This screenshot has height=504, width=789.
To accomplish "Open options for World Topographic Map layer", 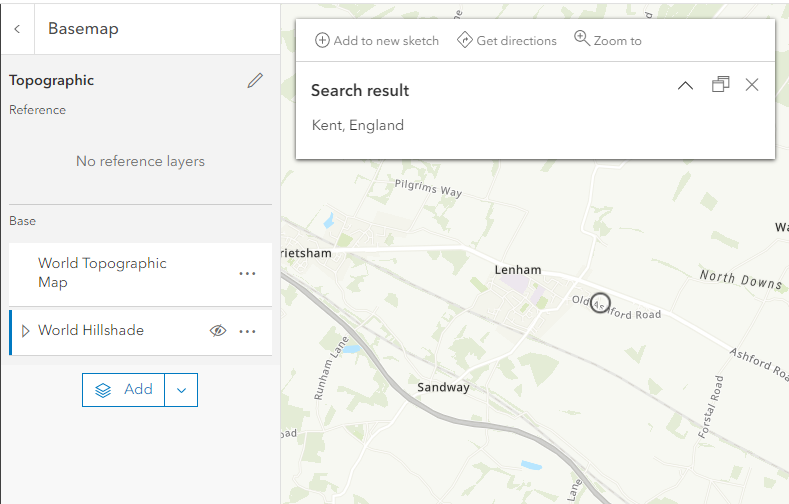I will 247,273.
